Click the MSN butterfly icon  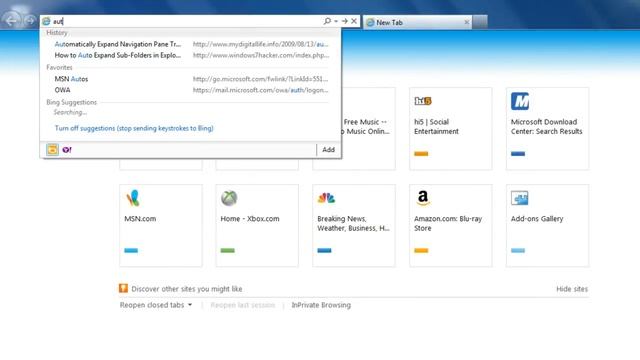point(133,198)
